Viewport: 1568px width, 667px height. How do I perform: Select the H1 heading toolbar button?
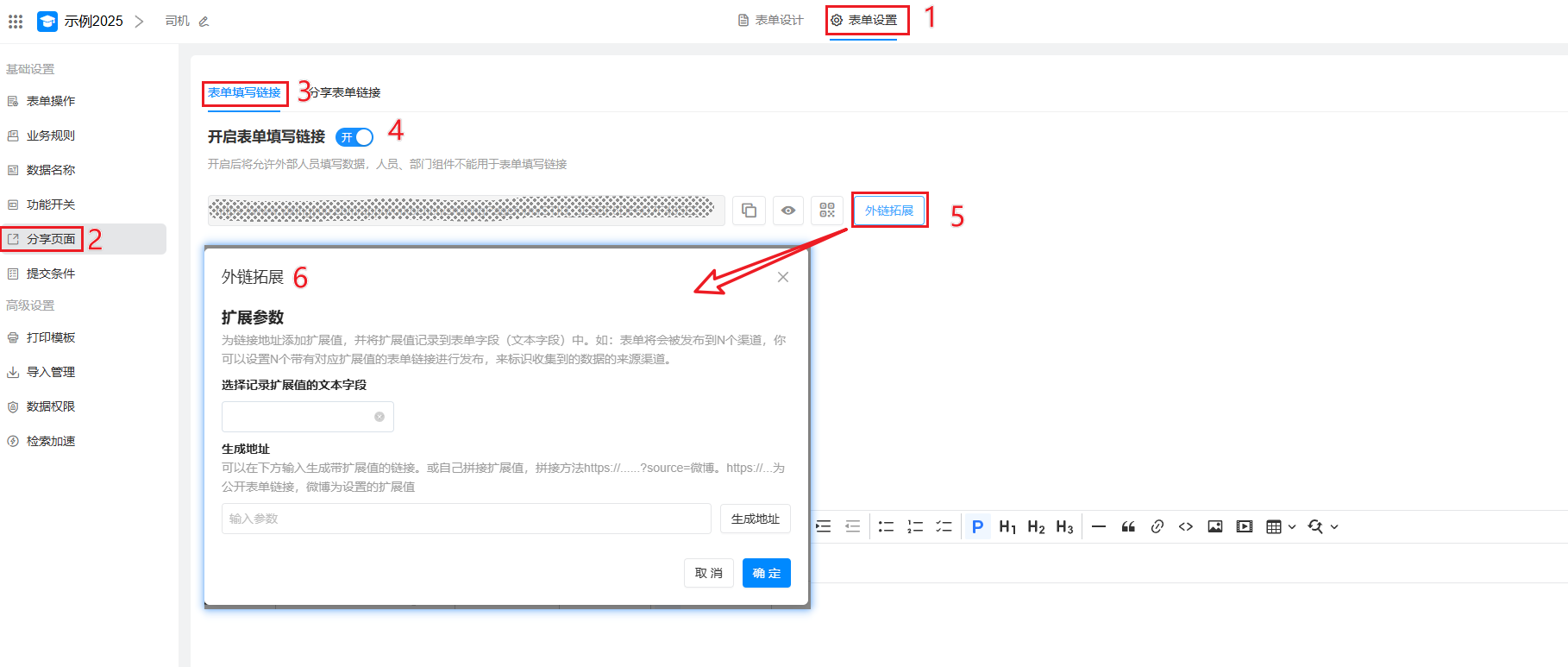1007,526
